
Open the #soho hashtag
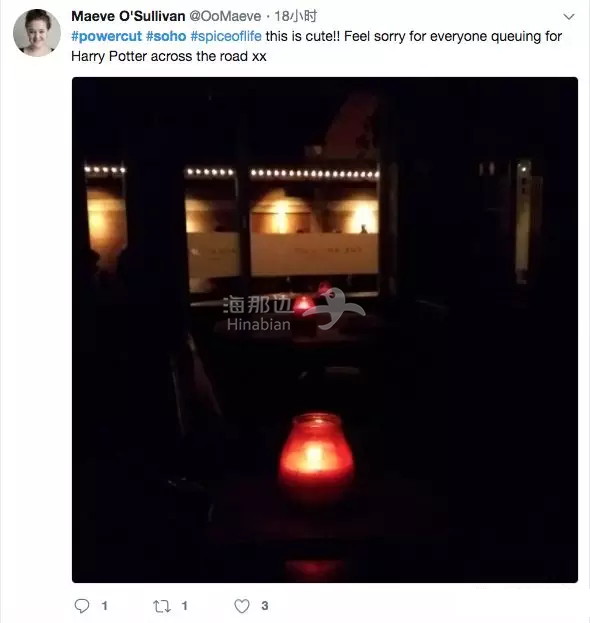click(166, 36)
